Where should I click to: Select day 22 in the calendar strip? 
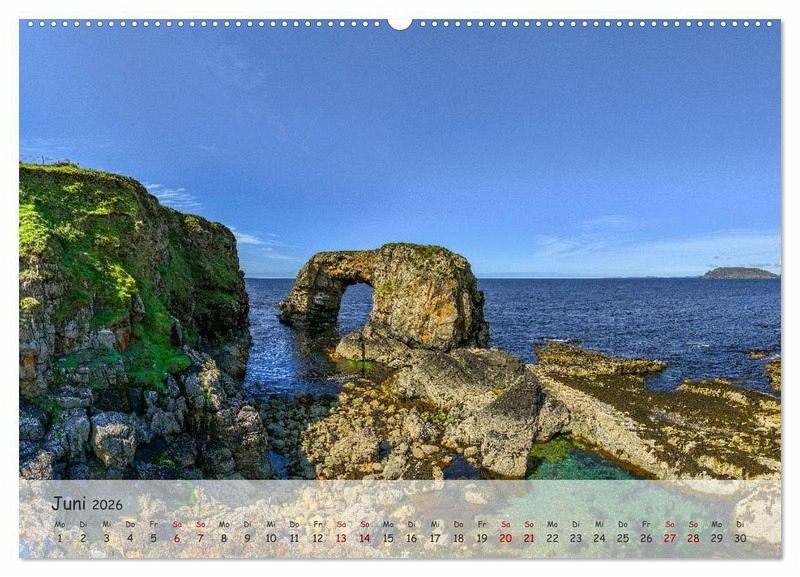553,538
